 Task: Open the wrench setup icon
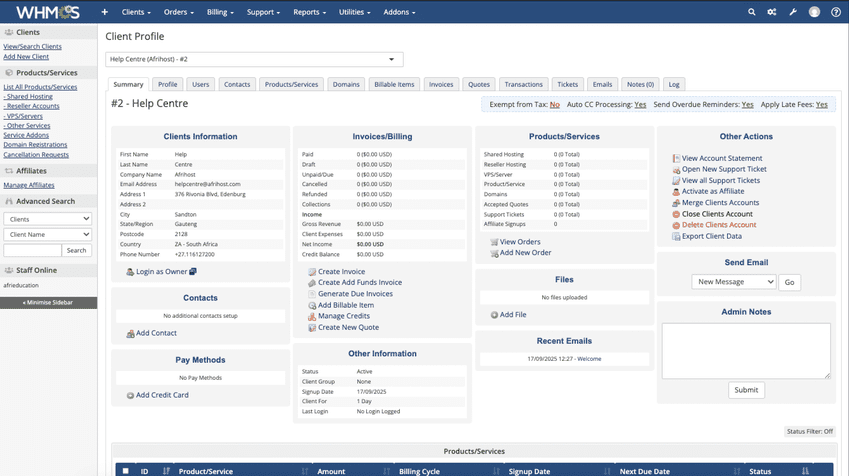pos(793,12)
